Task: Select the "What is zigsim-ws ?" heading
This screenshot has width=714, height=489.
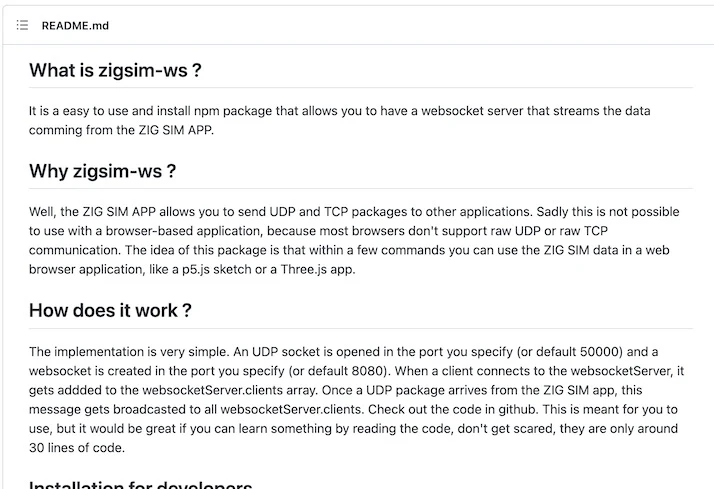Action: click(115, 70)
